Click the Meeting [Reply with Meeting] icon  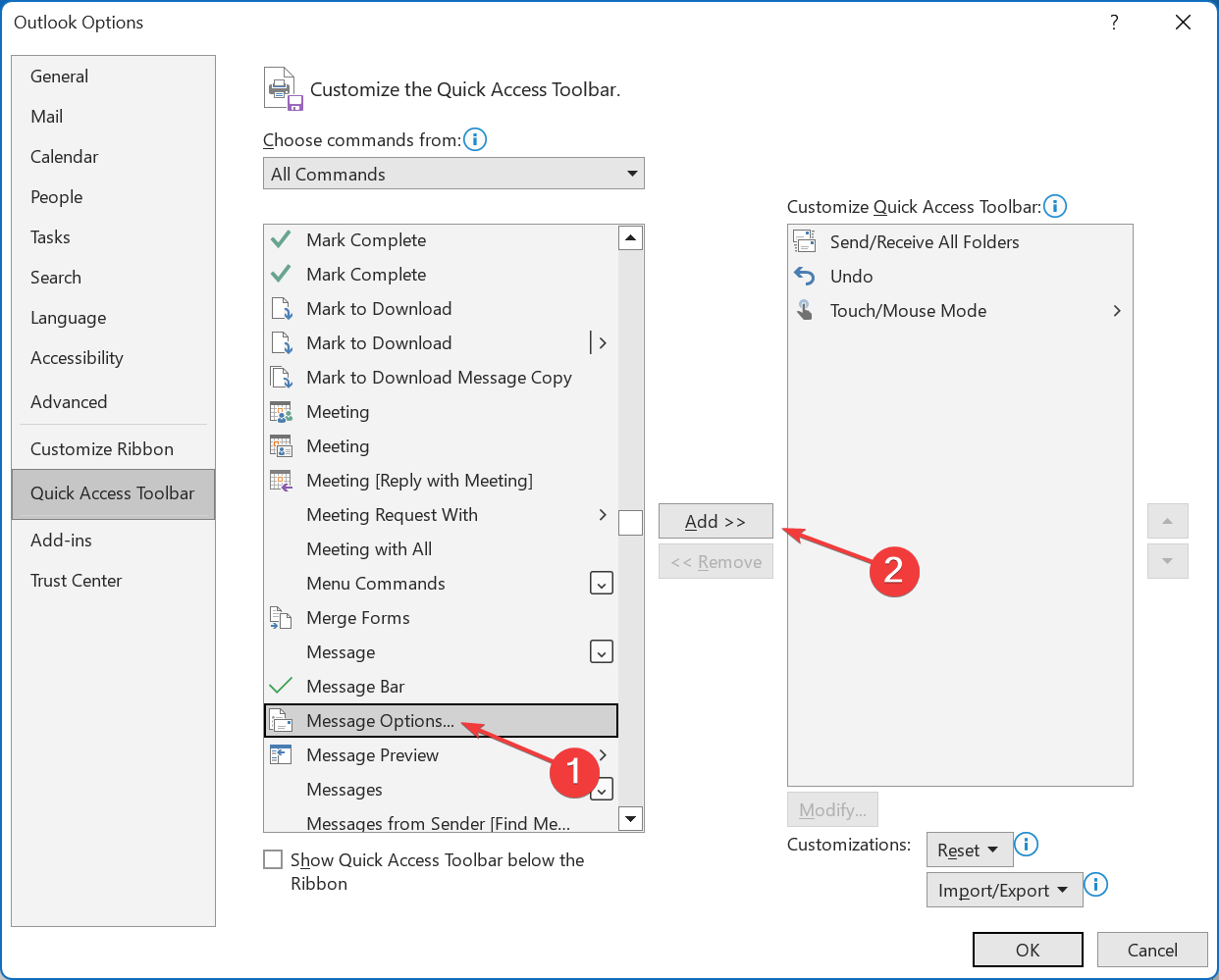281,480
